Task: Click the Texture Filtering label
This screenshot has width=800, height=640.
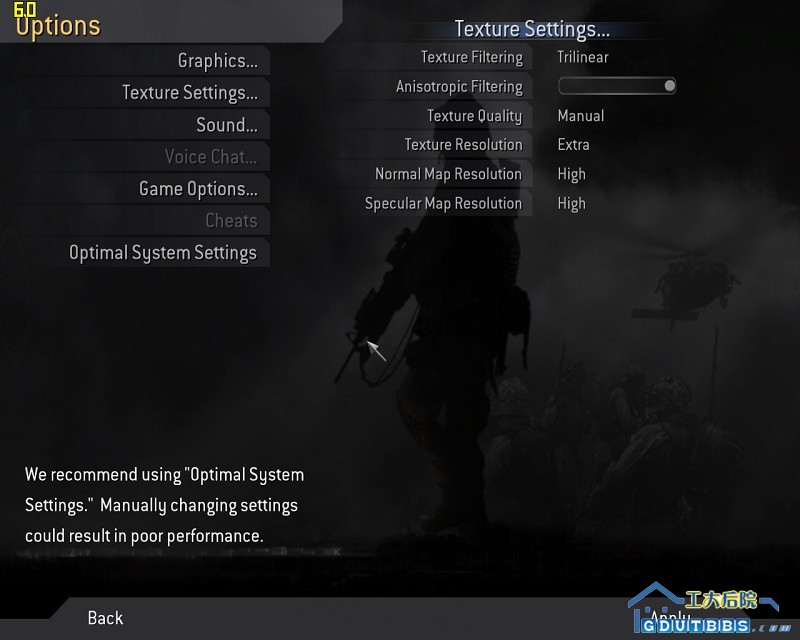Action: [471, 58]
